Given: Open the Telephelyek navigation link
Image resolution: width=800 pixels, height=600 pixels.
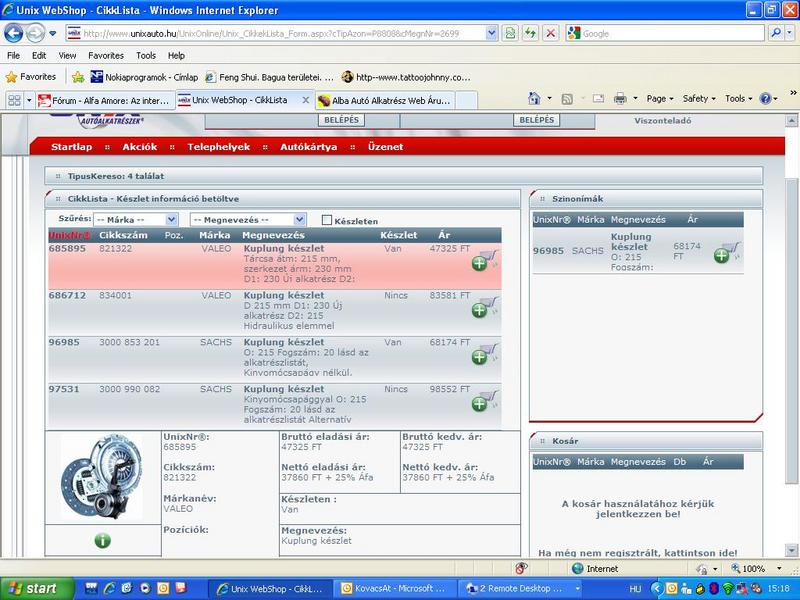Looking at the screenshot, I should (x=218, y=147).
